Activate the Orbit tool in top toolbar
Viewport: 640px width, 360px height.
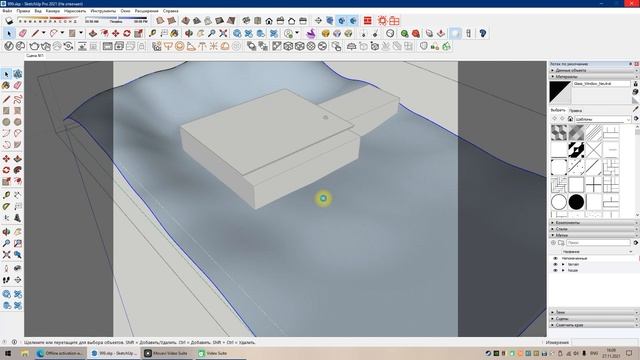tap(189, 33)
